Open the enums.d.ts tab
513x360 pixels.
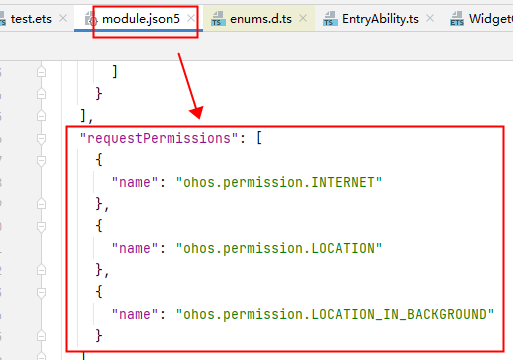[261, 19]
